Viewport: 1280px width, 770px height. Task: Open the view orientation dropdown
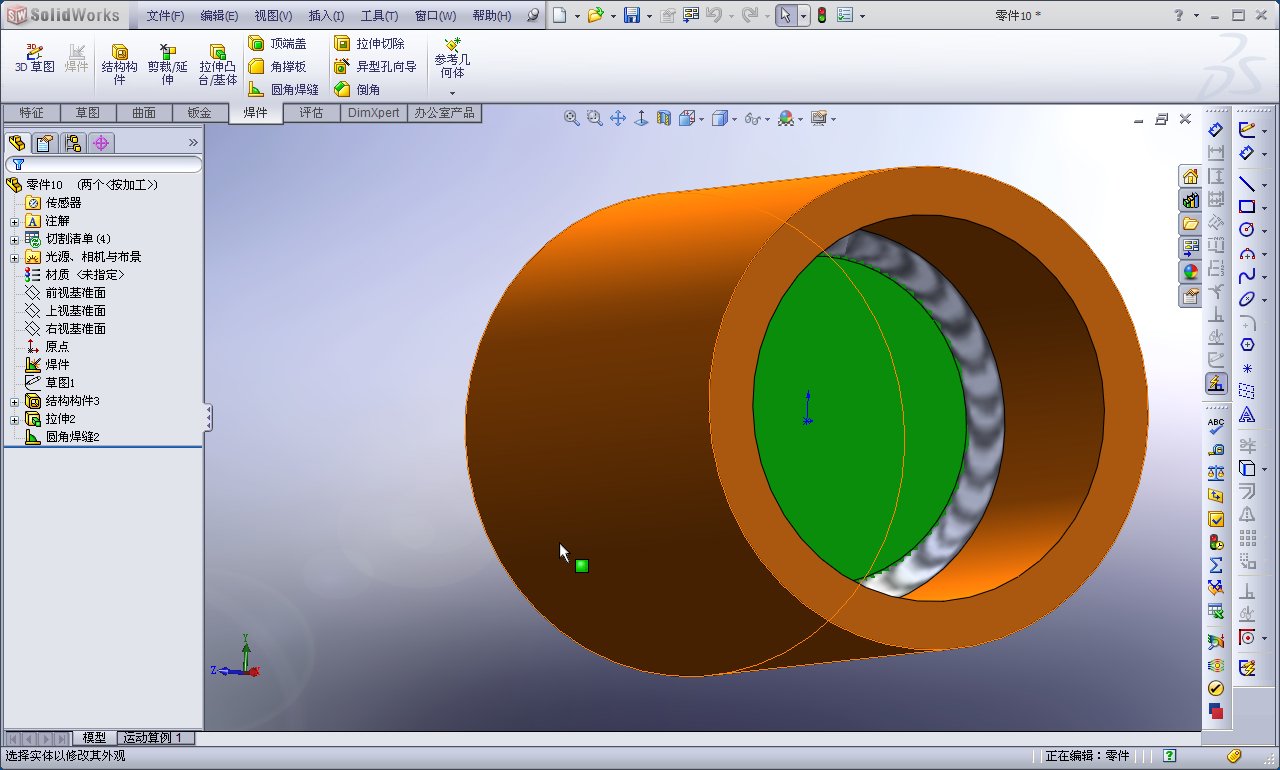click(x=702, y=119)
